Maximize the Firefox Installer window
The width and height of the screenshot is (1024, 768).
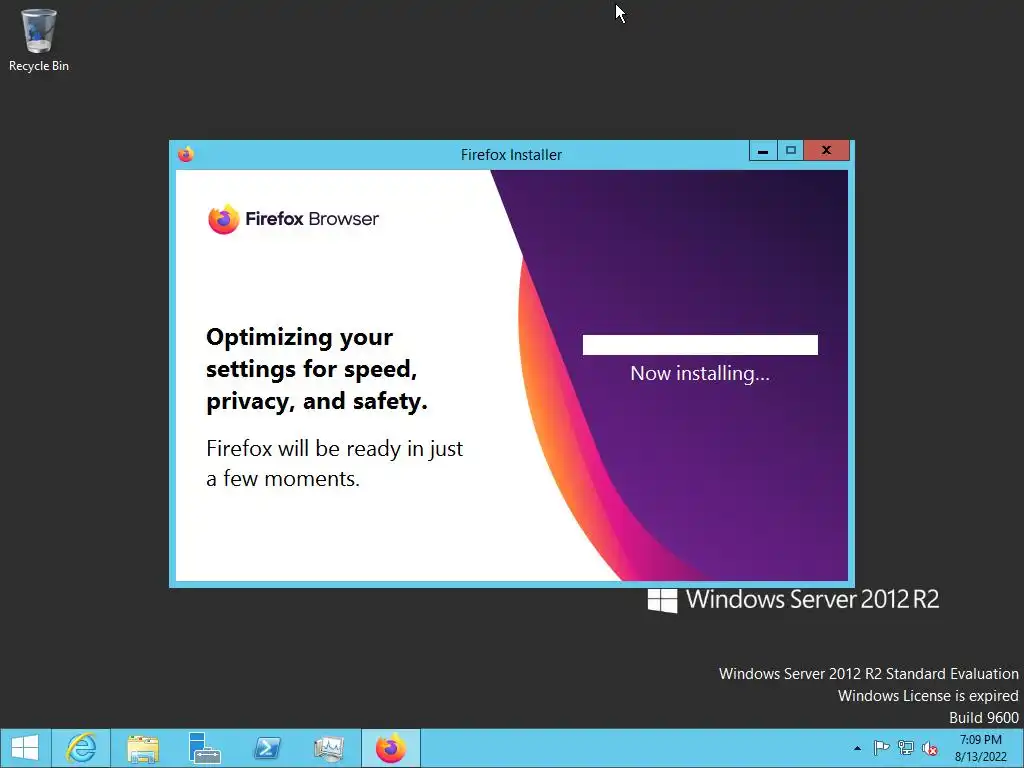tap(790, 151)
